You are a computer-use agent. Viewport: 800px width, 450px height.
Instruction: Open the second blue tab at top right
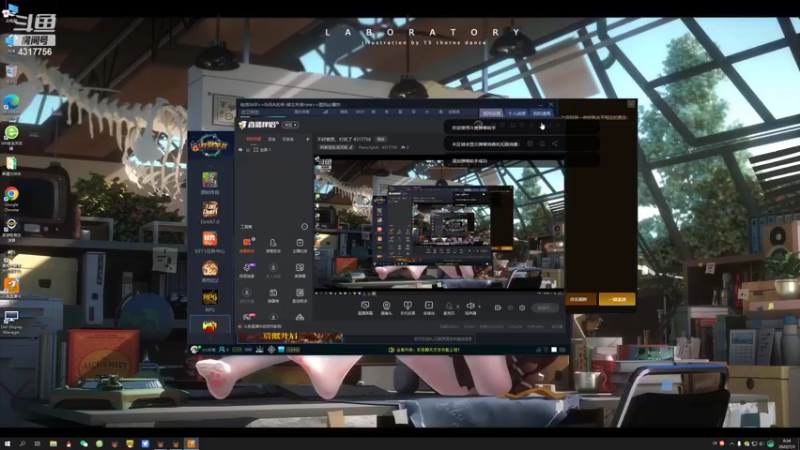(516, 113)
